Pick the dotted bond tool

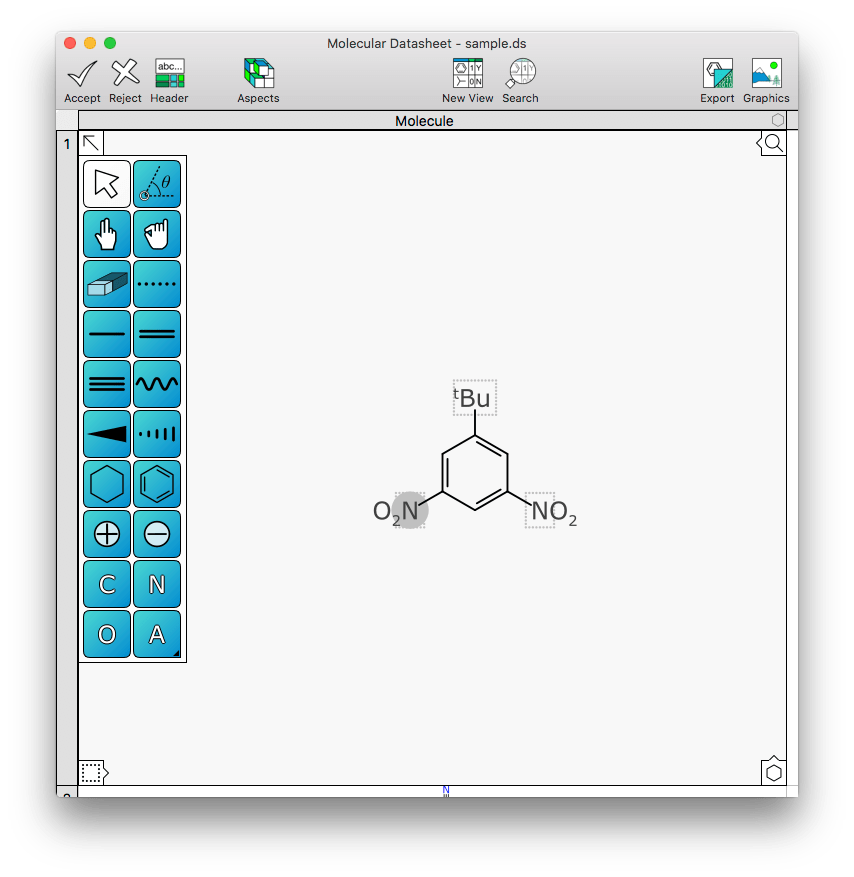tap(157, 284)
